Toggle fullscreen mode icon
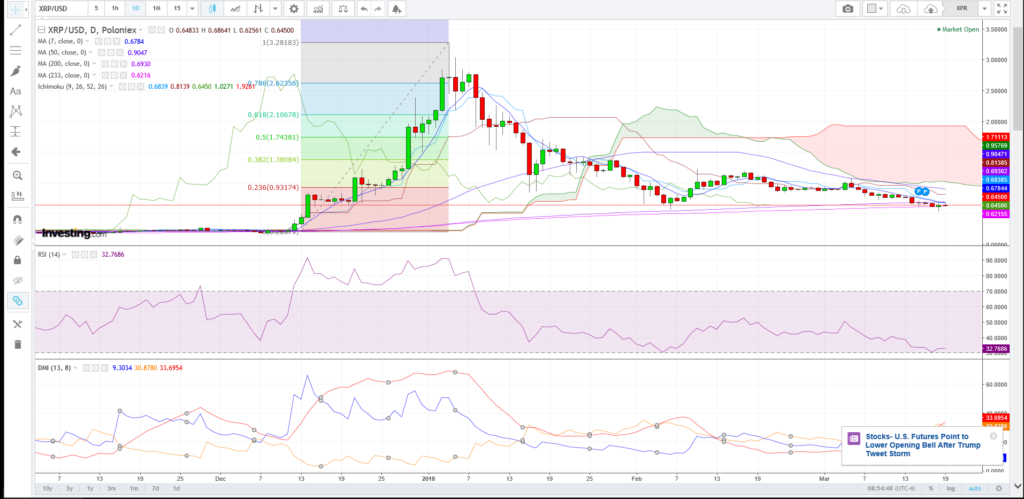 [1002, 8]
